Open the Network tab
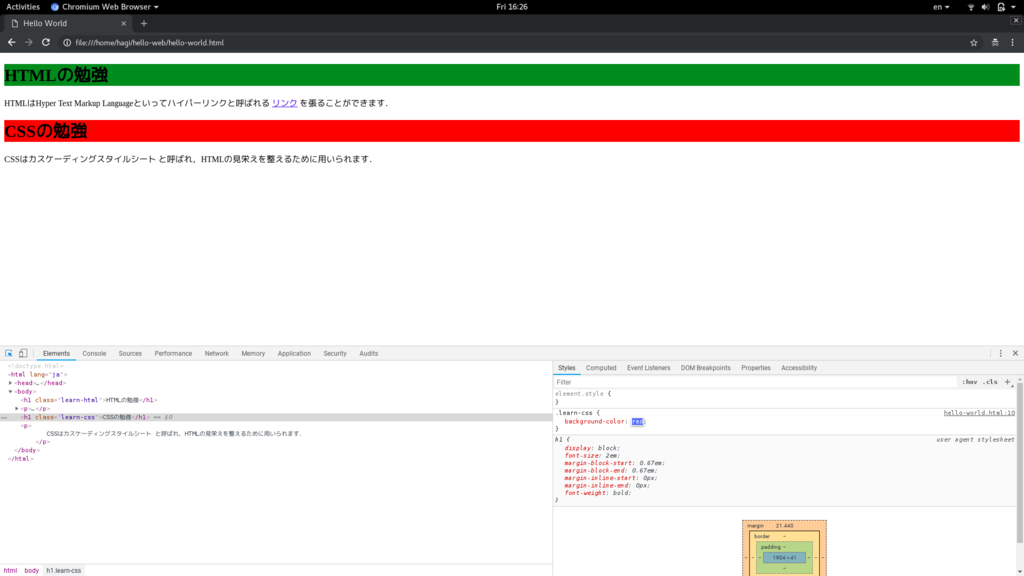 pyautogui.click(x=217, y=353)
